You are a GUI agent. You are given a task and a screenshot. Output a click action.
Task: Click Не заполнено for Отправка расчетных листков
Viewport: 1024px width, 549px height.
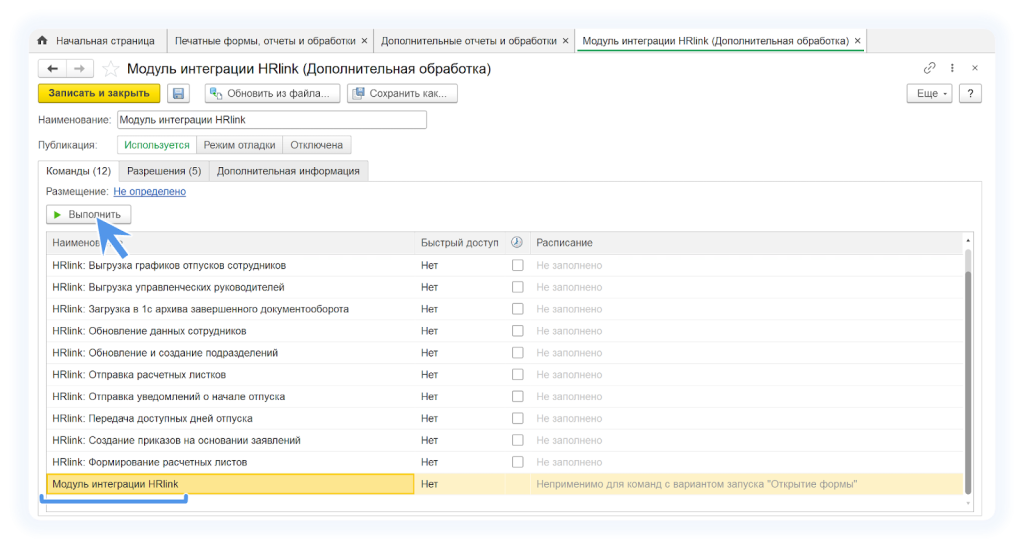click(569, 375)
